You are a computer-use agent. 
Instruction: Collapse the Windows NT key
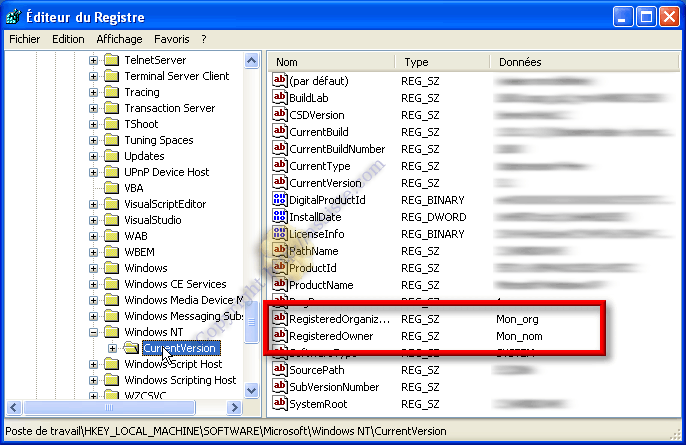tap(93, 332)
